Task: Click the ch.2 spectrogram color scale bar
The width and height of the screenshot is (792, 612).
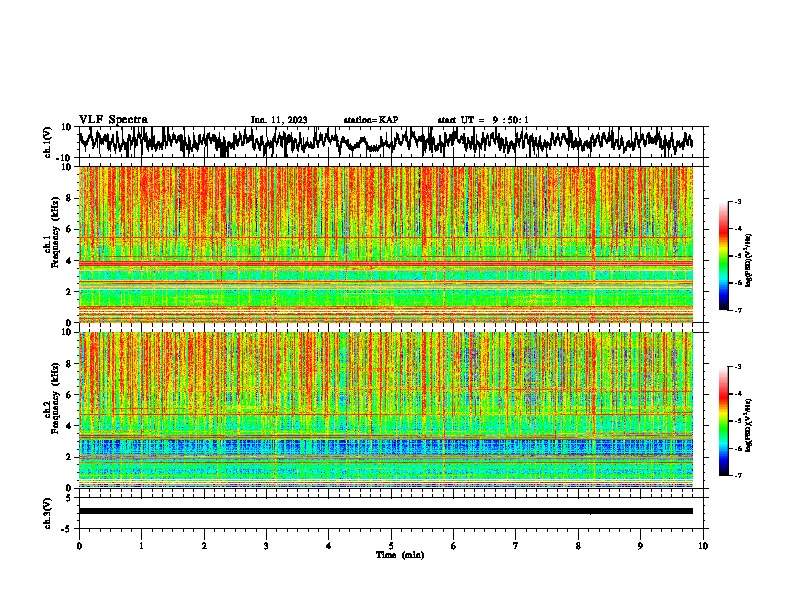Action: pyautogui.click(x=723, y=421)
